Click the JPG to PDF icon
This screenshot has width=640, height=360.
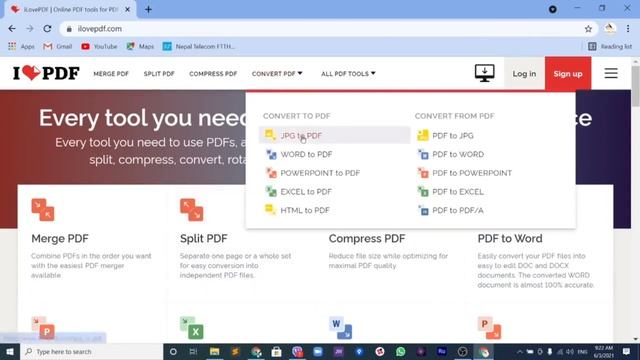click(270, 135)
